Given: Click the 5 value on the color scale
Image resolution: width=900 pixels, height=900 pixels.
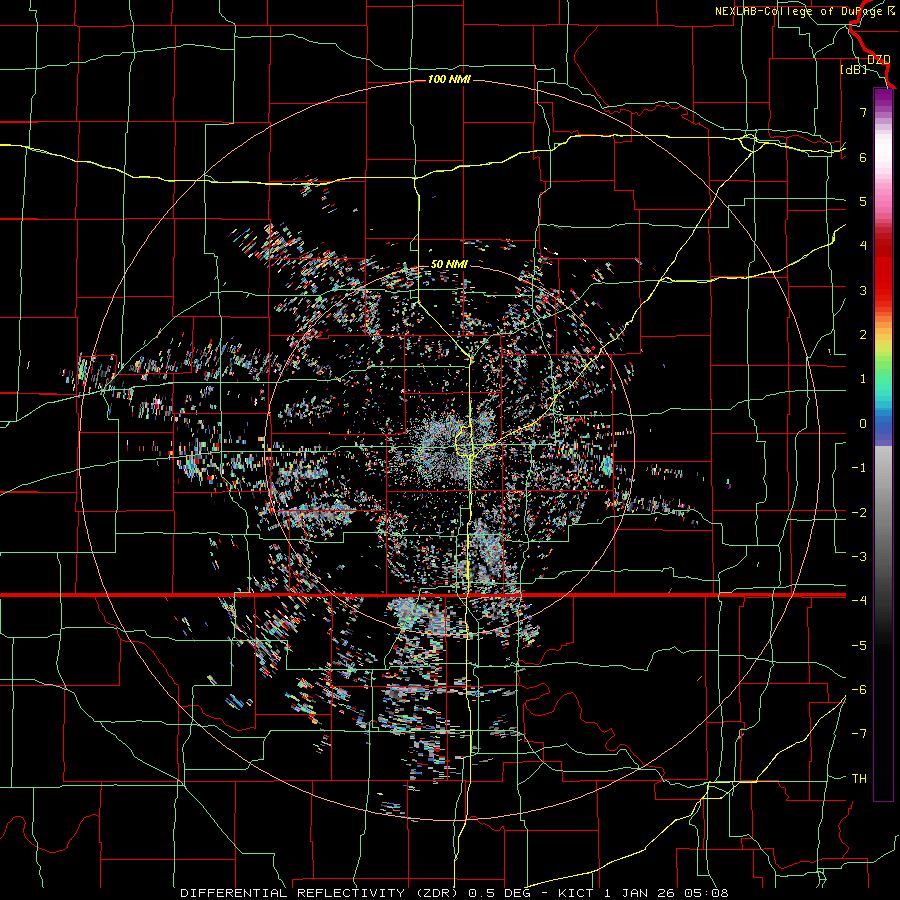Looking at the screenshot, I should click(x=863, y=201).
